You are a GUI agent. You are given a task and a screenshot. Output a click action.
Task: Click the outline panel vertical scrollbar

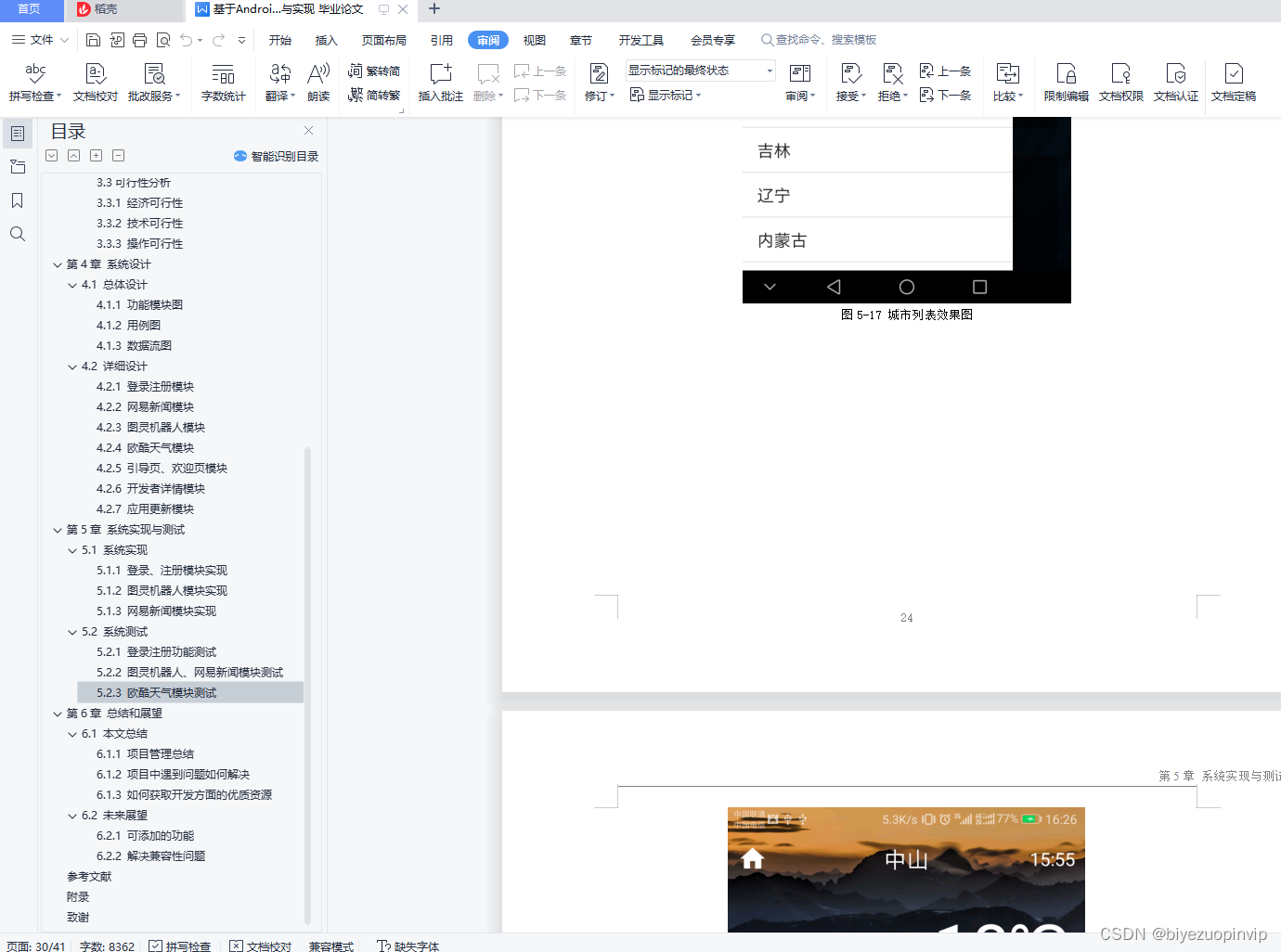pyautogui.click(x=307, y=685)
